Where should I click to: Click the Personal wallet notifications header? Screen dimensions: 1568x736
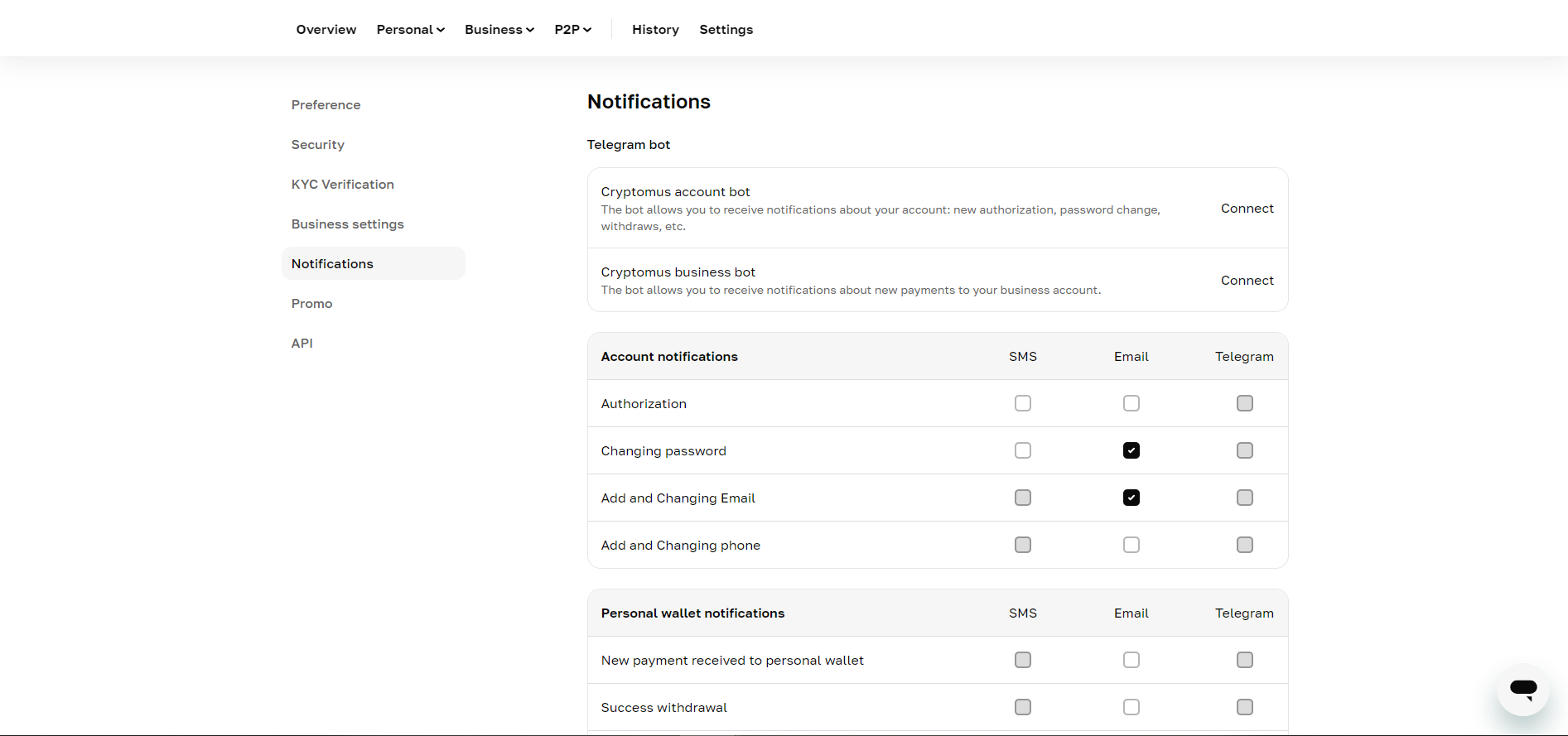(692, 613)
